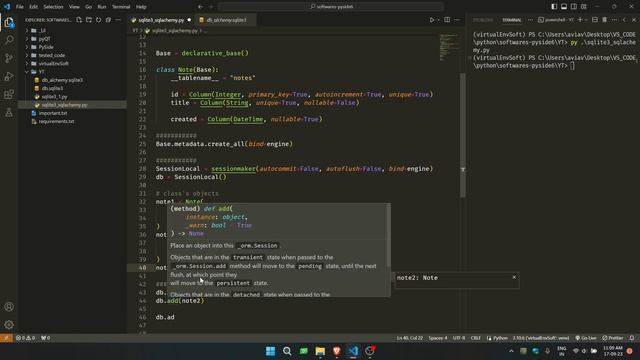The image size is (640, 360).
Task: Select Python interpreter 3.10.6 in status bar
Action: coord(540,338)
